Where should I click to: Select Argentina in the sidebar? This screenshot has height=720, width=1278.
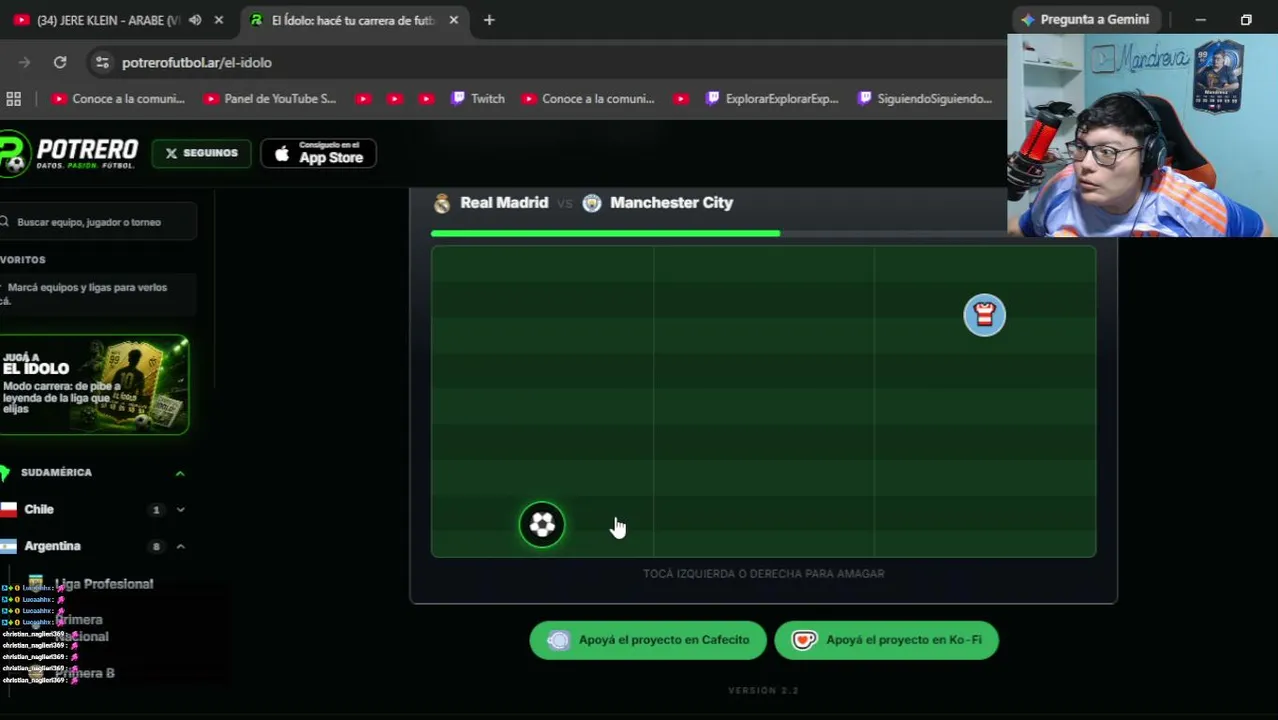coord(52,546)
